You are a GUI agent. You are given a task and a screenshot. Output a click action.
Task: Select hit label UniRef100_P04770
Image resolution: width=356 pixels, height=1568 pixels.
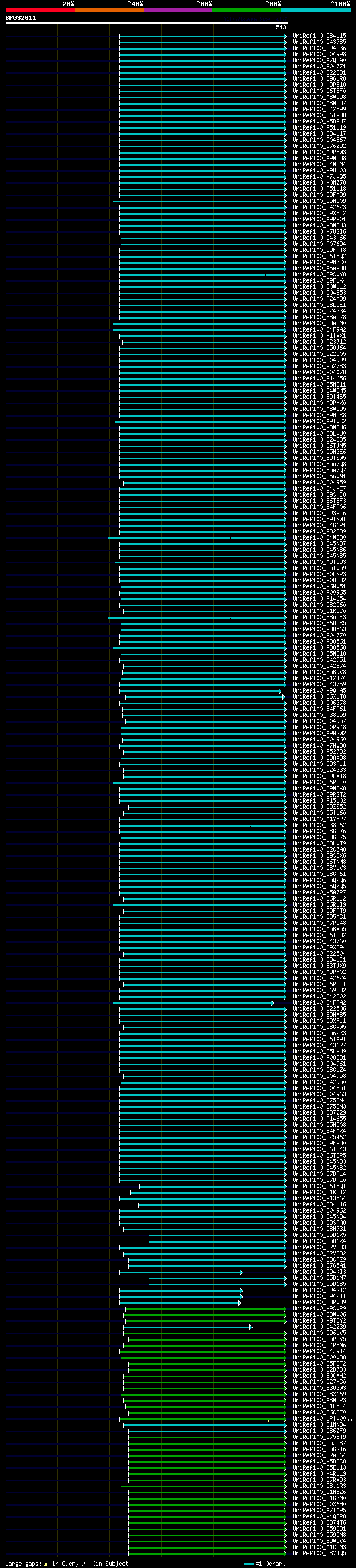[x=319, y=635]
